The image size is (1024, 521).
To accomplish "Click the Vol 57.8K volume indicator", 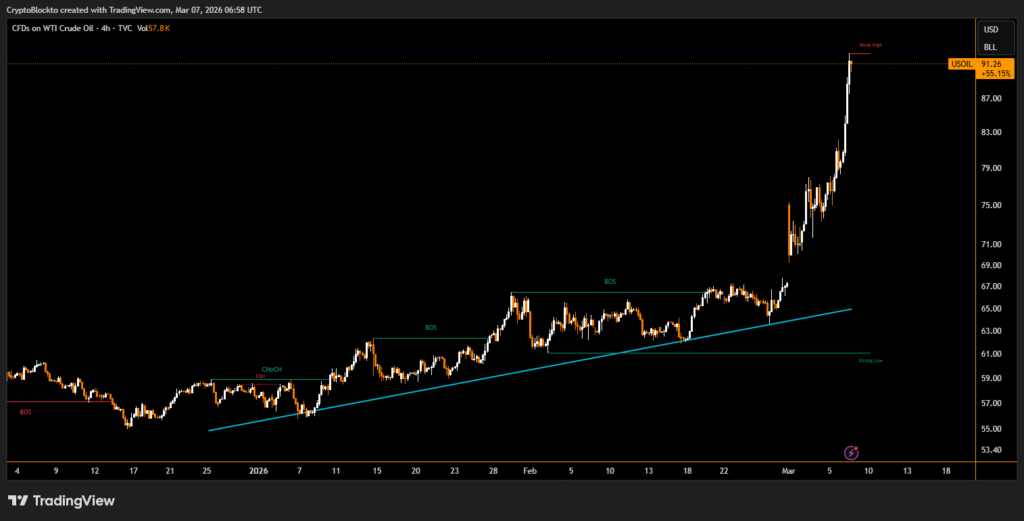I will point(155,30).
